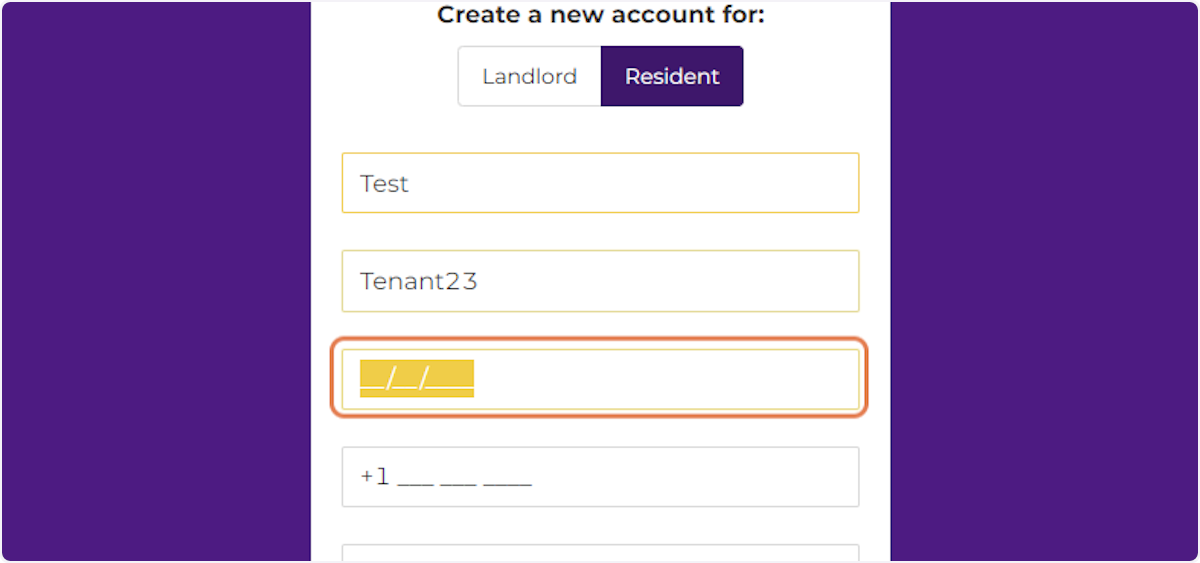
Task: Click the +1 country code prefix
Action: click(x=374, y=477)
